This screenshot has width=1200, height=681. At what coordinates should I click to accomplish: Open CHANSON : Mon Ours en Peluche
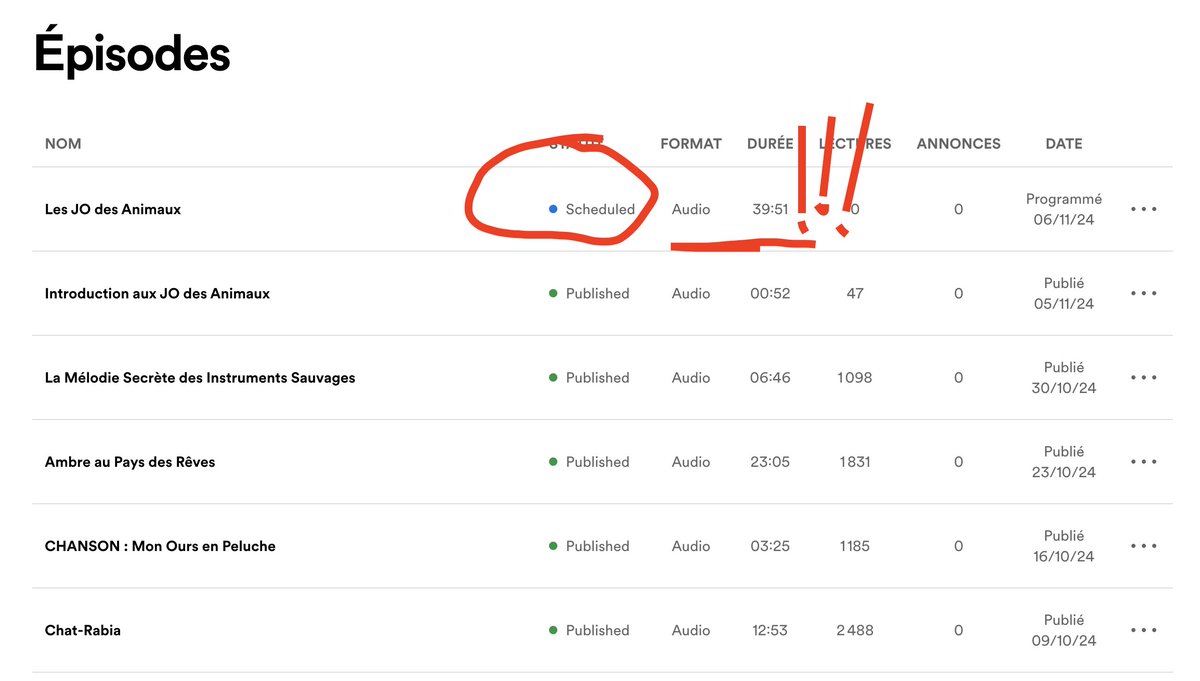(160, 546)
